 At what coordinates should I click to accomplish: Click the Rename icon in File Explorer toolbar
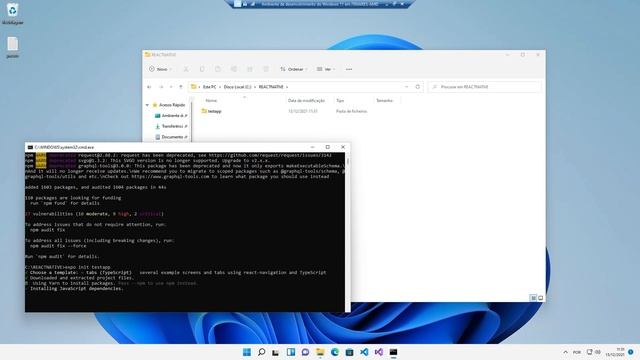coord(234,69)
